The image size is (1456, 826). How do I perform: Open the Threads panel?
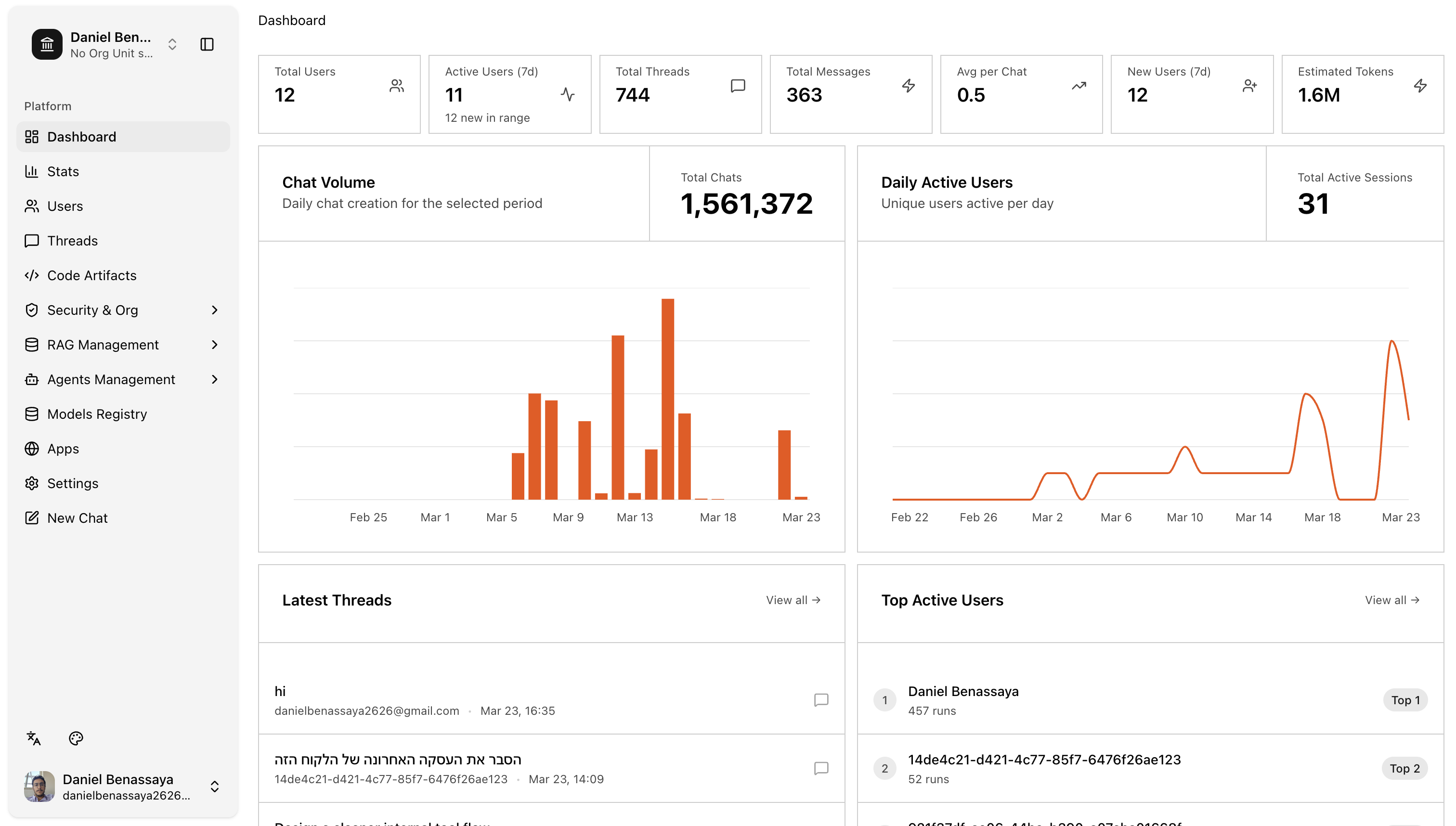pyautogui.click(x=73, y=241)
